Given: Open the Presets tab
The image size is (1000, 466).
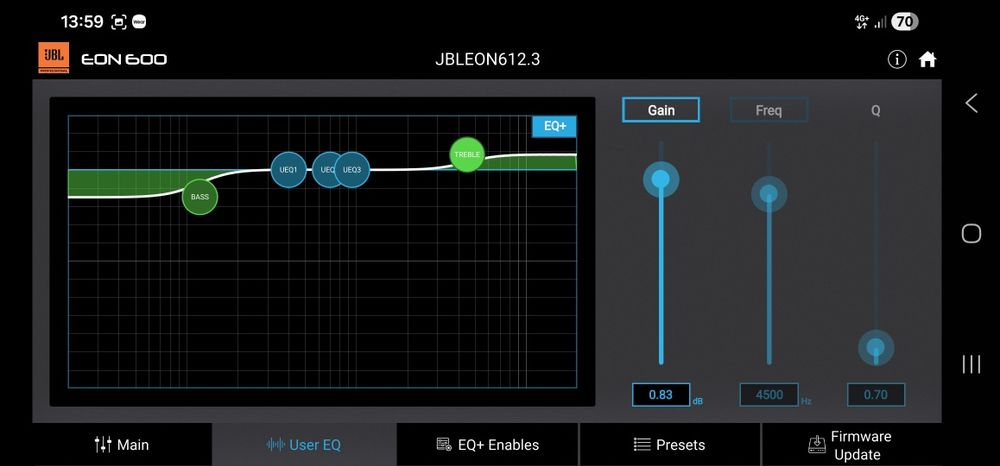Looking at the screenshot, I should coord(670,444).
